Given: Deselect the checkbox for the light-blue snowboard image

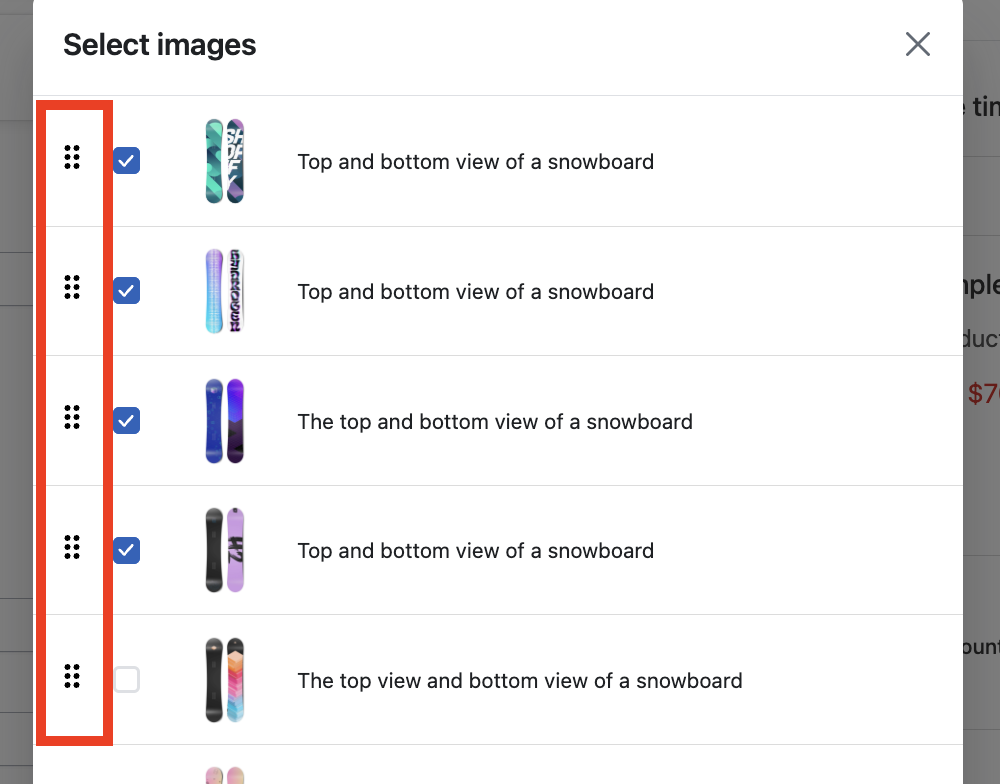Looking at the screenshot, I should 127,291.
